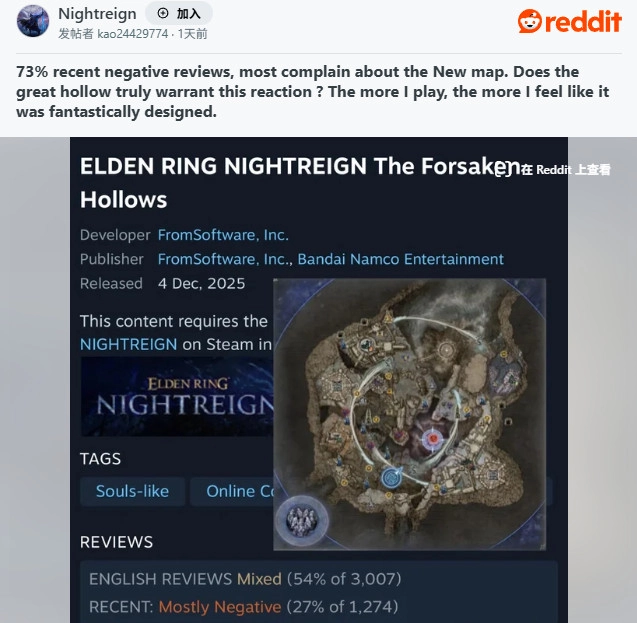Open the Nightreign community avatar
The image size is (637, 623).
33,21
